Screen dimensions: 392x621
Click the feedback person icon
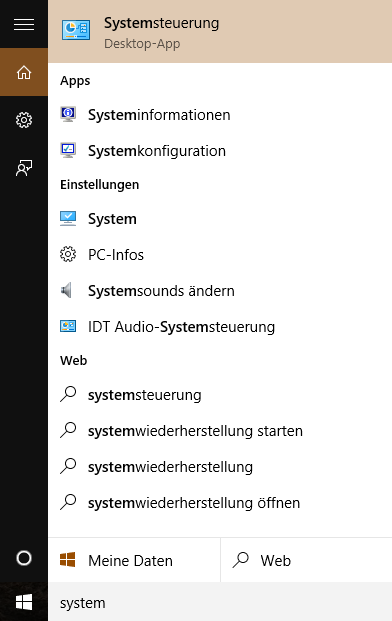pyautogui.click(x=24, y=168)
